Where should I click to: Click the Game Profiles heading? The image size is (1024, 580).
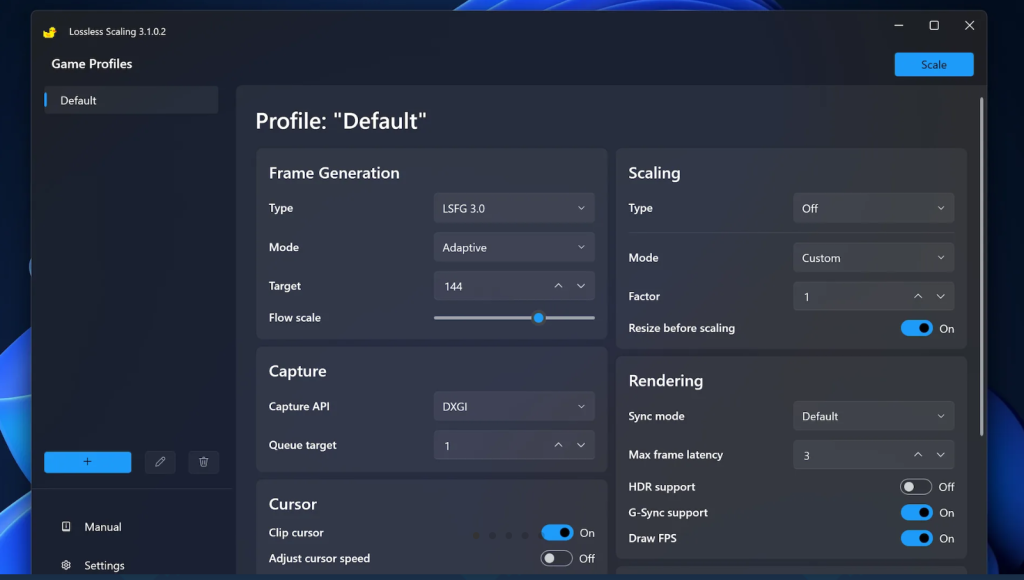point(91,64)
